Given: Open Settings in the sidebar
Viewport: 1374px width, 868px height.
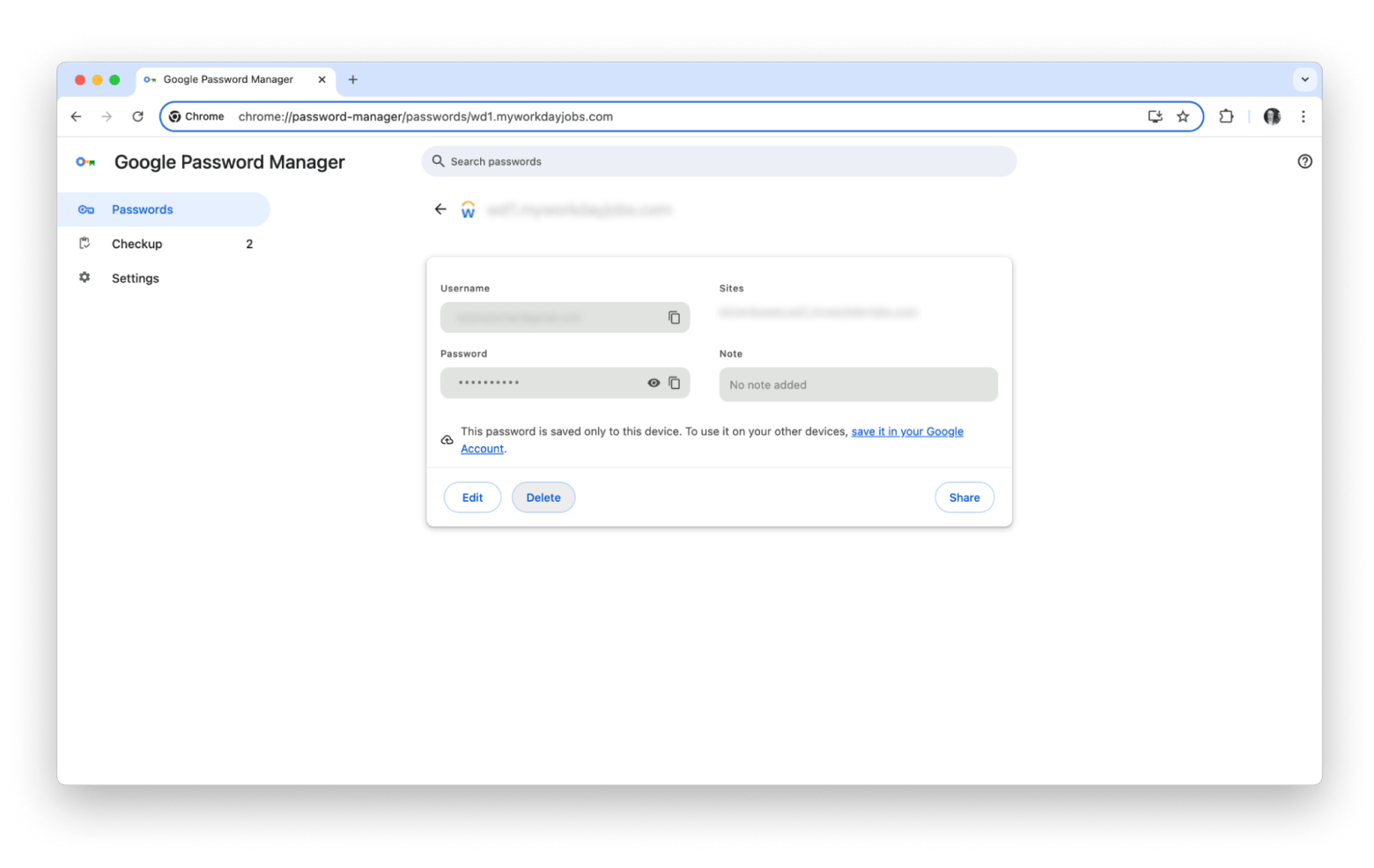Looking at the screenshot, I should click(x=135, y=278).
